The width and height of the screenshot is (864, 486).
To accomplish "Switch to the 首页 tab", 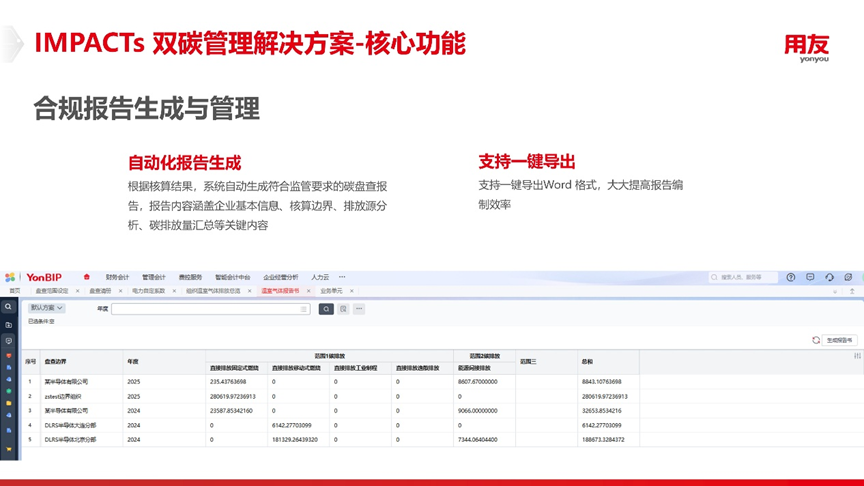I will [15, 291].
